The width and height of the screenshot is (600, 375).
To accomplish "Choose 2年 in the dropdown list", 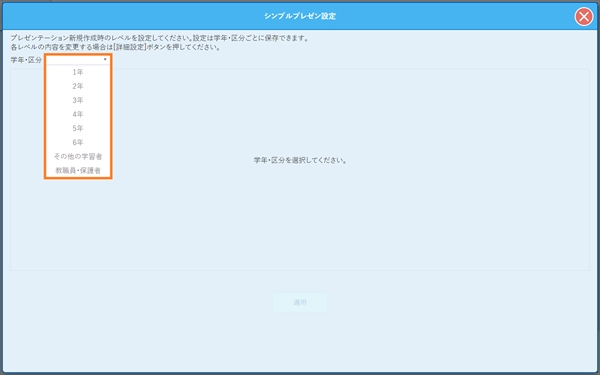I will (78, 86).
